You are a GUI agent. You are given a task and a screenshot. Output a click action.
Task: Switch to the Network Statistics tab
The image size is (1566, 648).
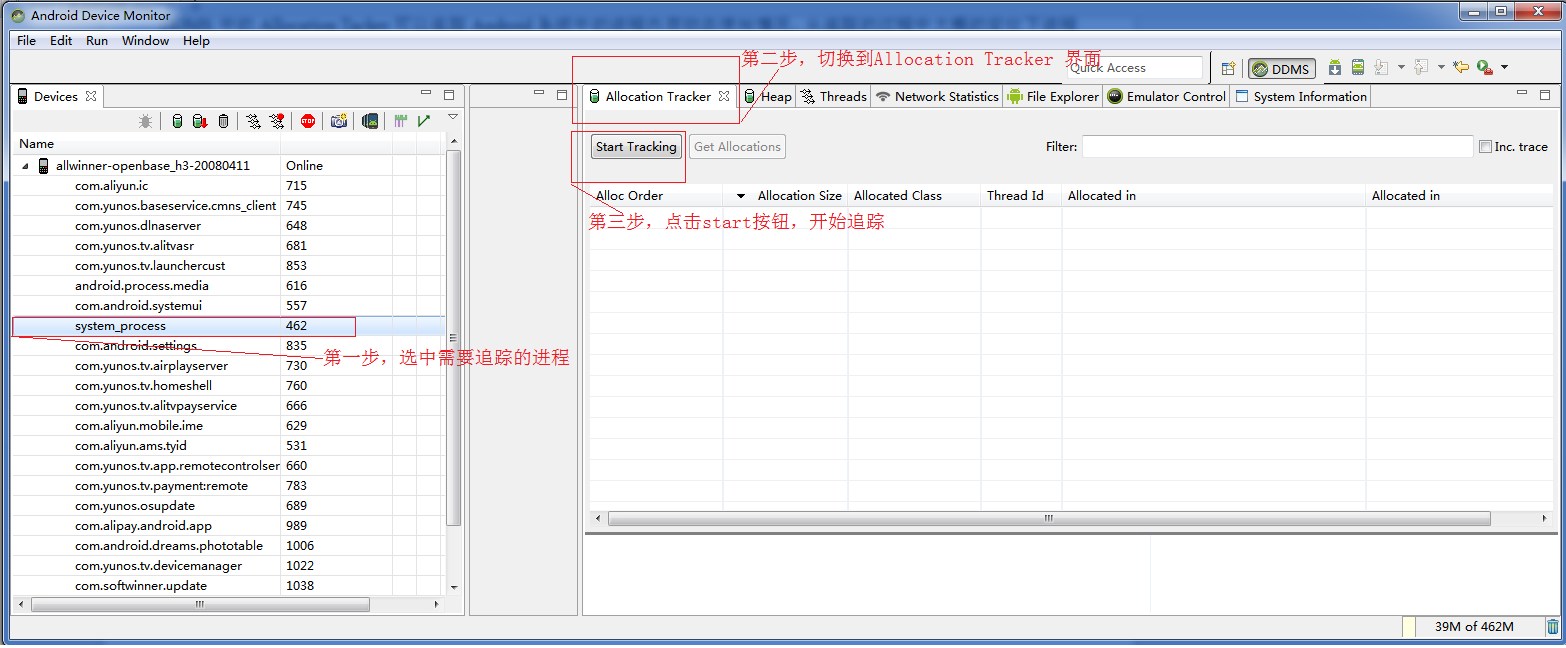(937, 97)
